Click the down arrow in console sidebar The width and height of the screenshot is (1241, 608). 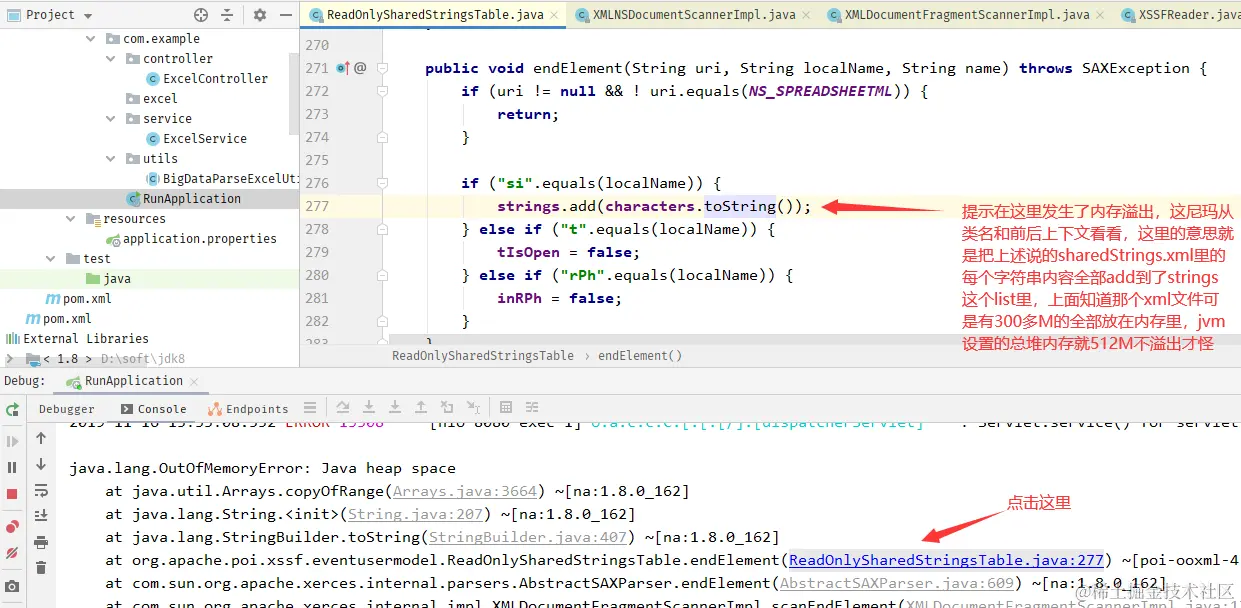[41, 464]
